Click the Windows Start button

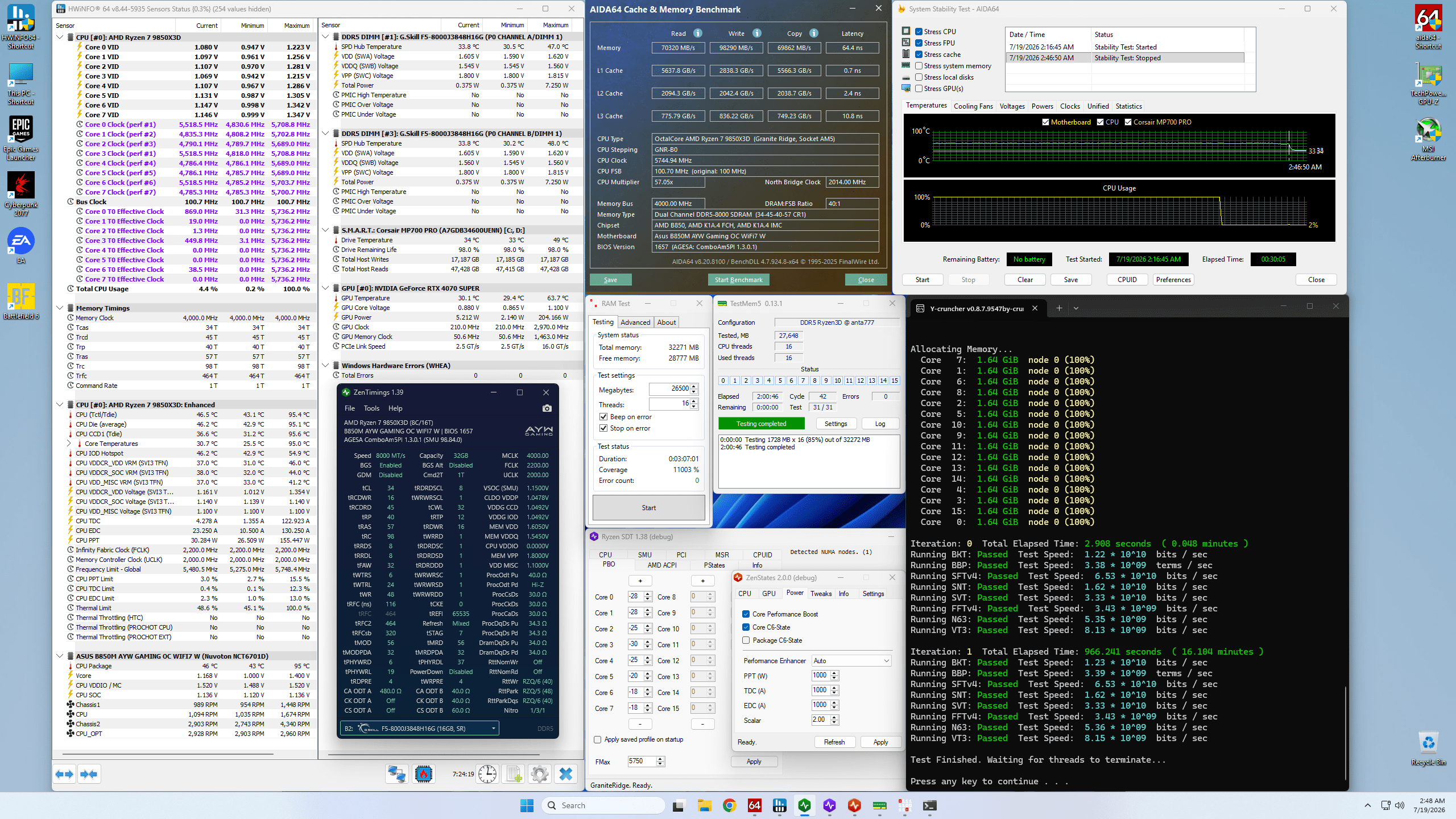(x=527, y=805)
